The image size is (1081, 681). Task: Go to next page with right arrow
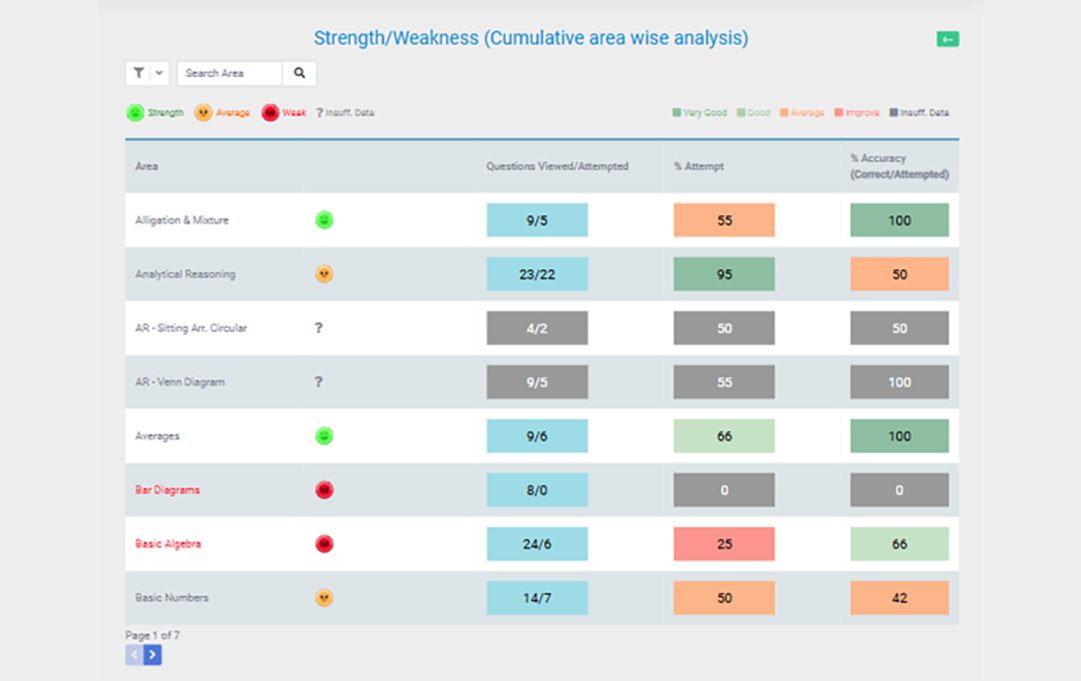tap(152, 655)
